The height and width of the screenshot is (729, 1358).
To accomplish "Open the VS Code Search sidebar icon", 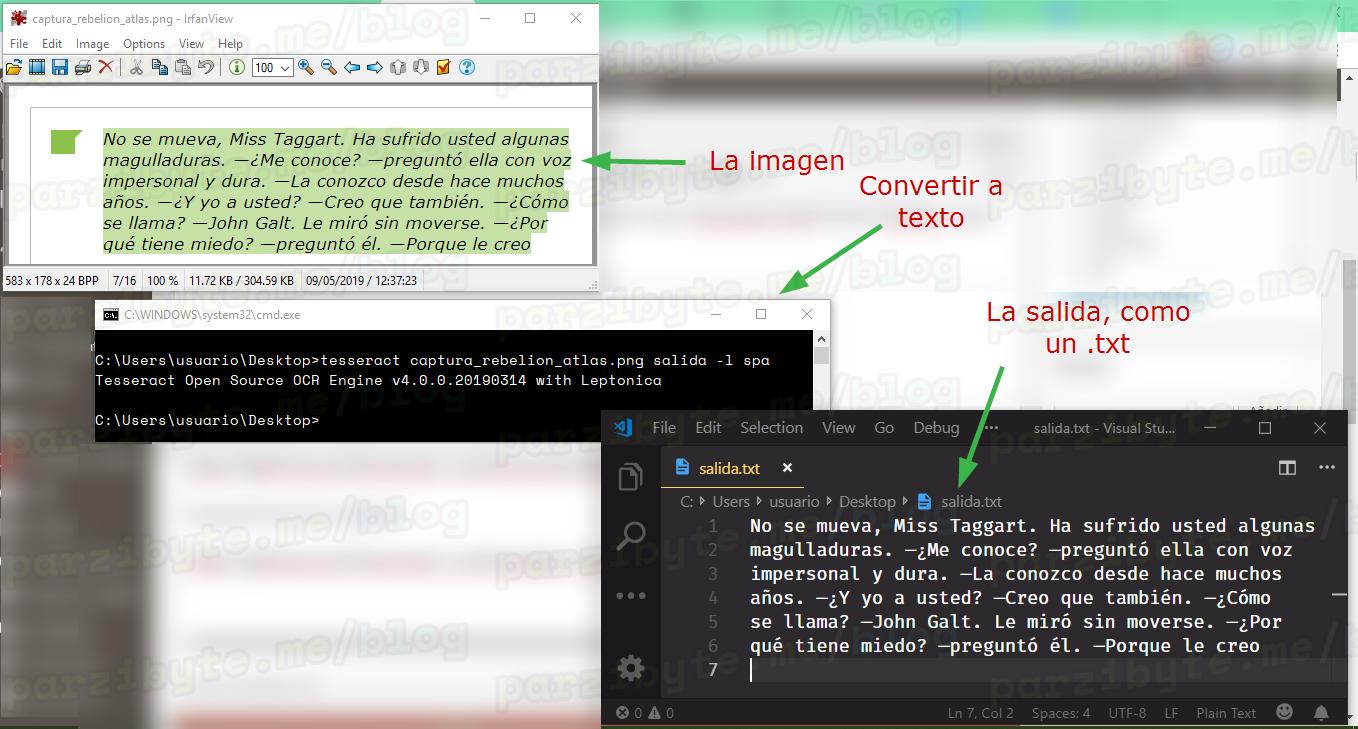I will [631, 536].
